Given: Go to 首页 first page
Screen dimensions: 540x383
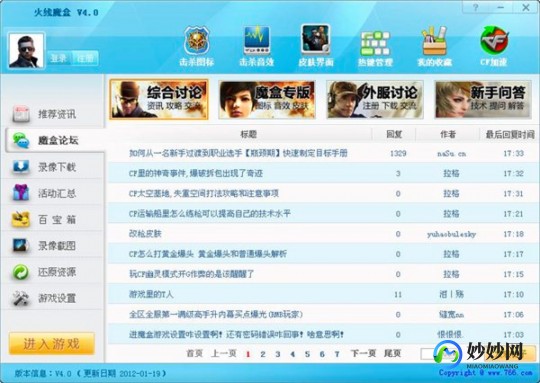Looking at the screenshot, I should tap(195, 353).
